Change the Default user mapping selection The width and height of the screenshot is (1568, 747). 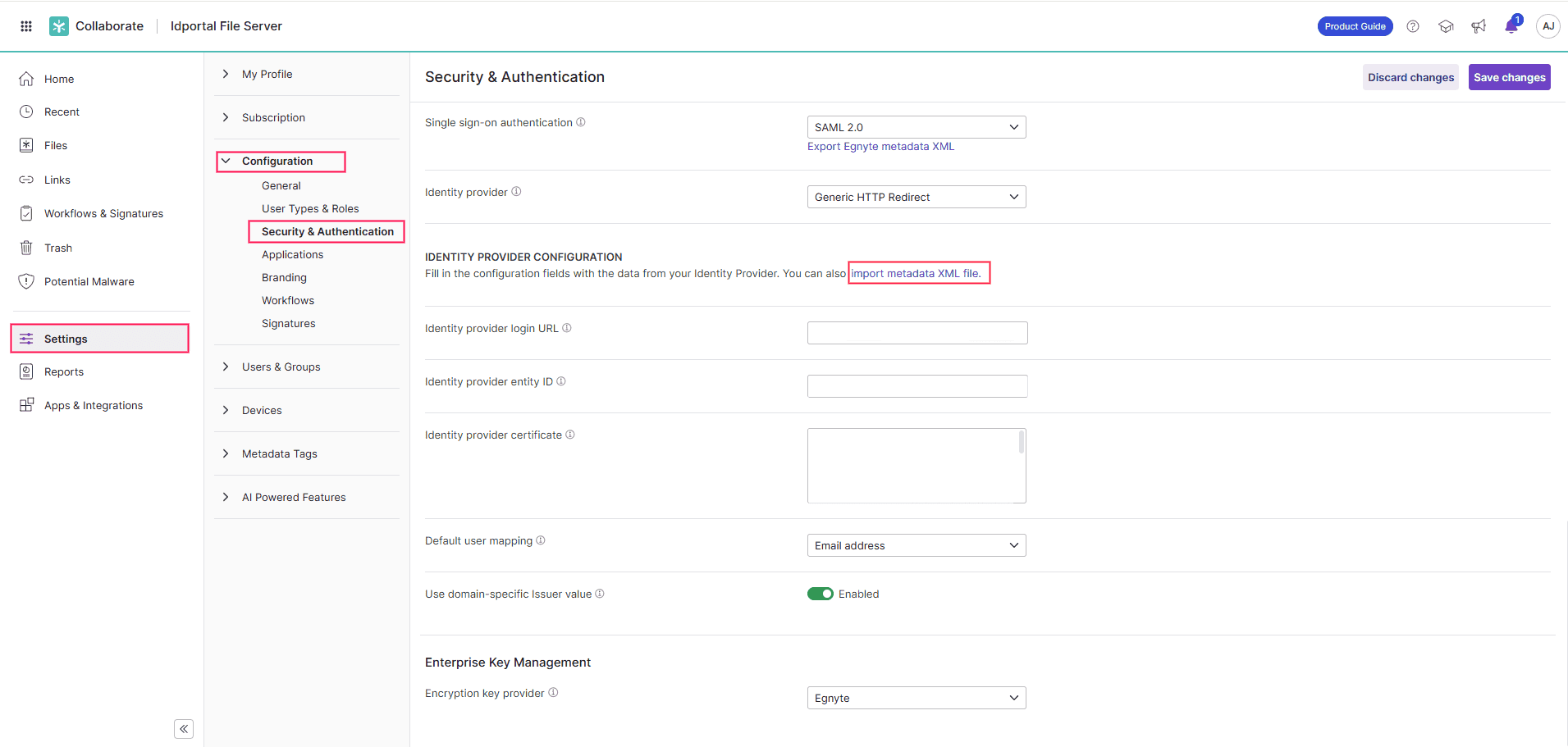pos(917,544)
